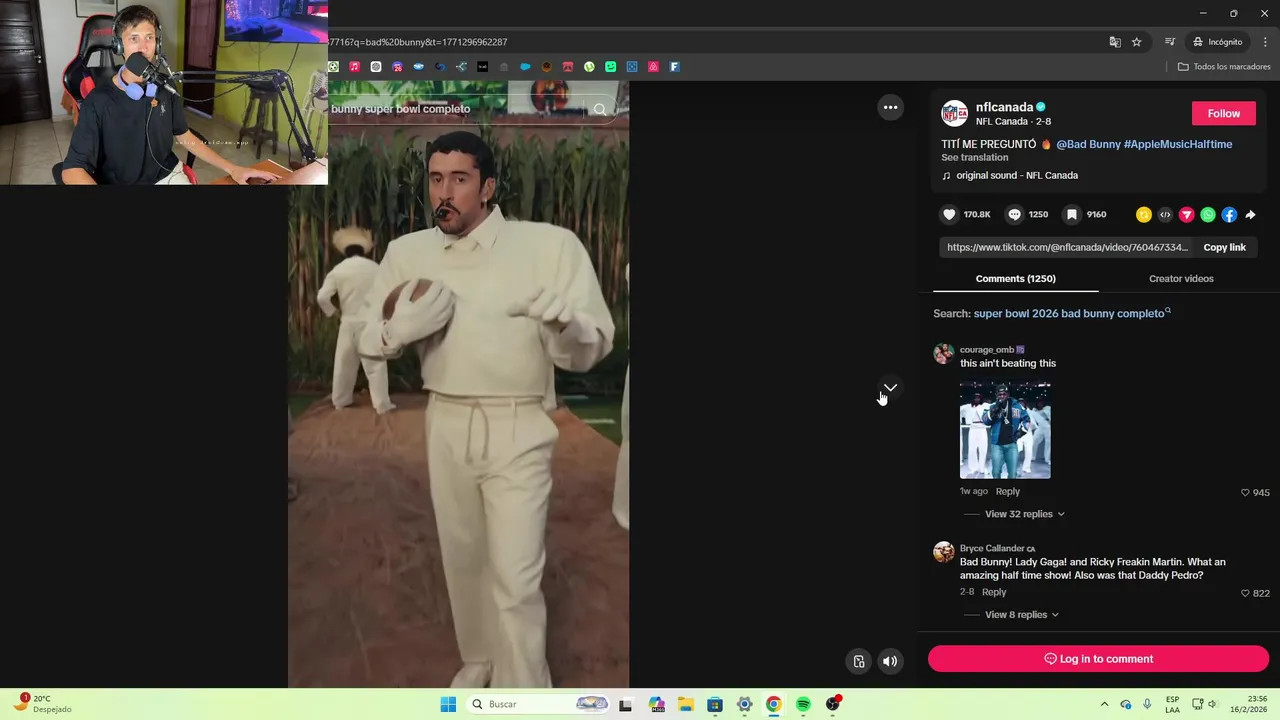
Task: Click the ESP LAA language indicator
Action: click(x=1172, y=704)
